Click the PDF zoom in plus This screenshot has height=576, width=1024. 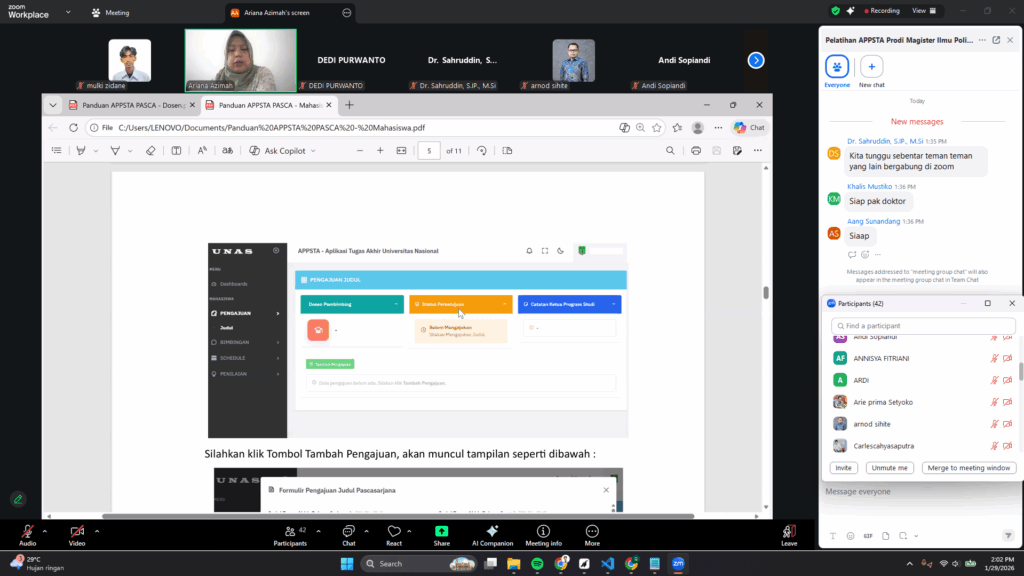click(x=380, y=150)
